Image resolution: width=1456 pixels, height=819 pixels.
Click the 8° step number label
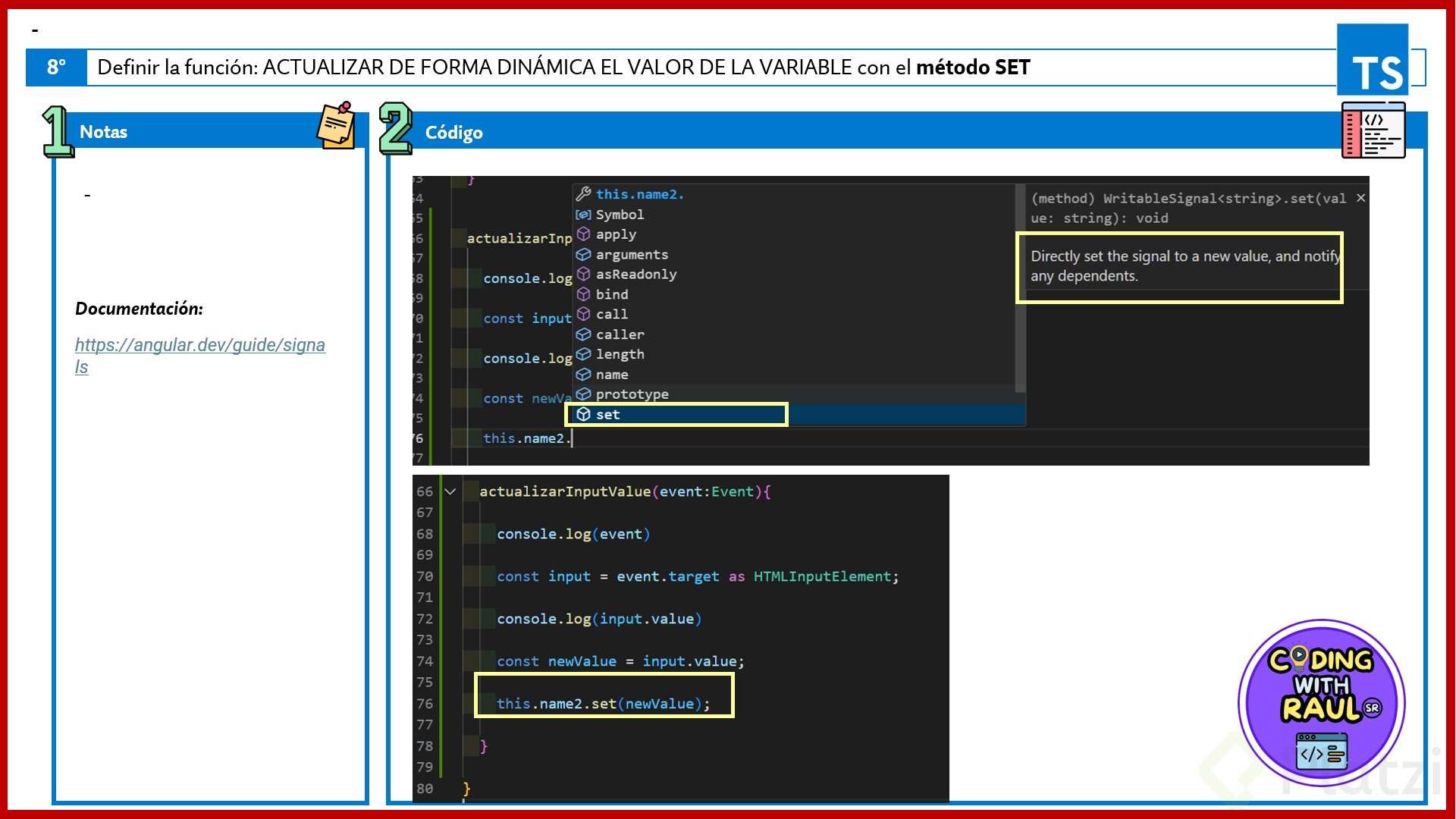(x=56, y=67)
